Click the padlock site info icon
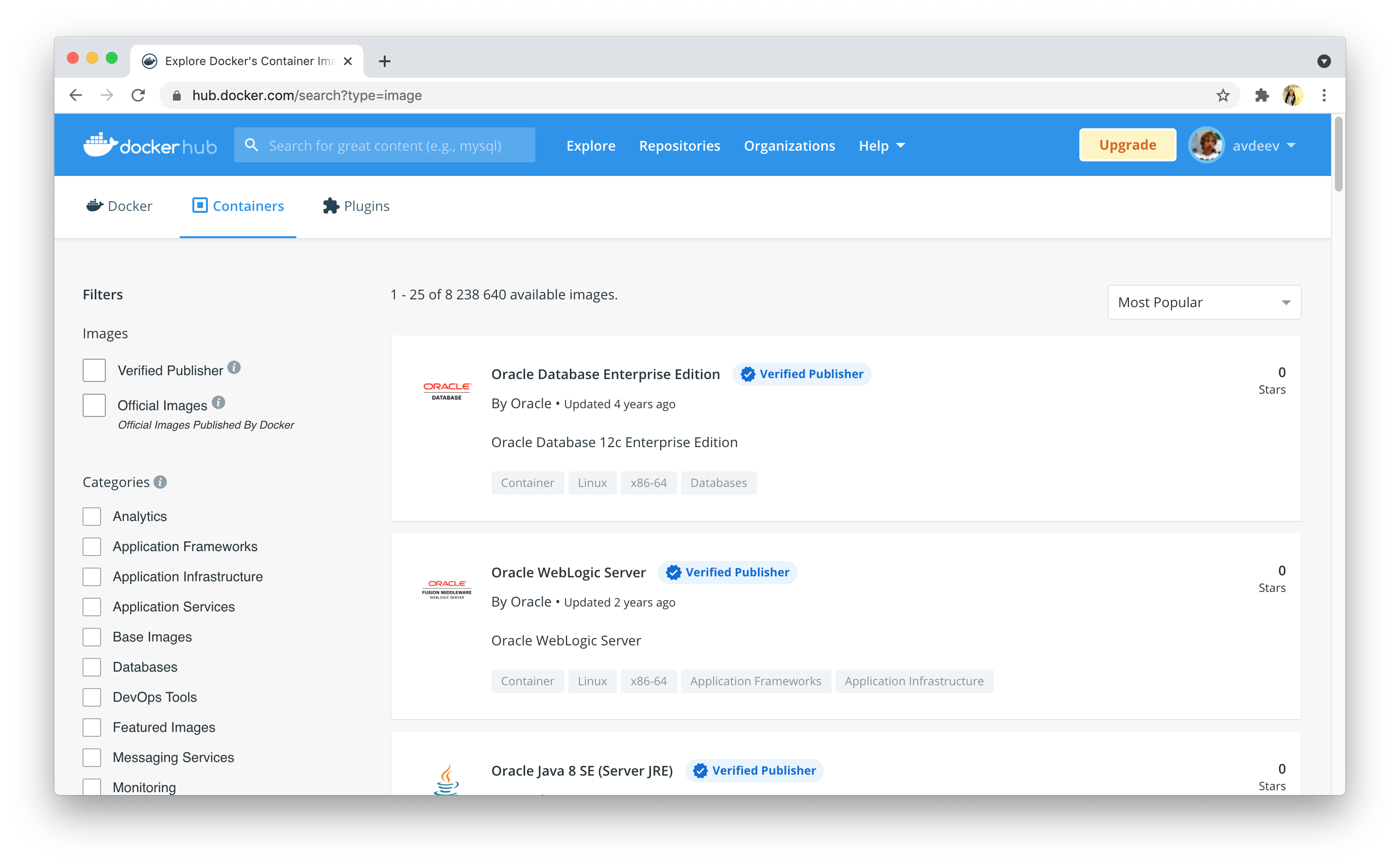This screenshot has height=867, width=1400. pos(177,96)
